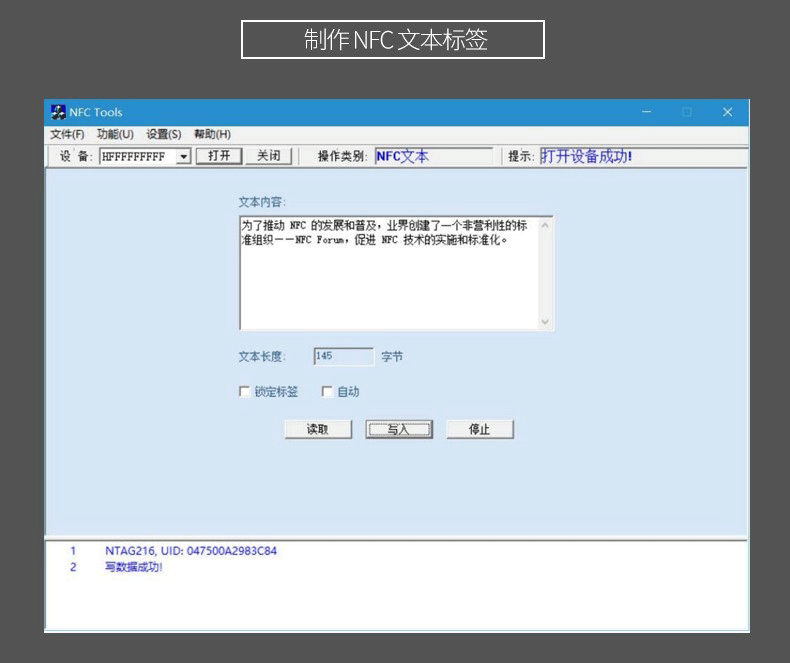
Task: Click the 写入 button
Action: point(399,429)
